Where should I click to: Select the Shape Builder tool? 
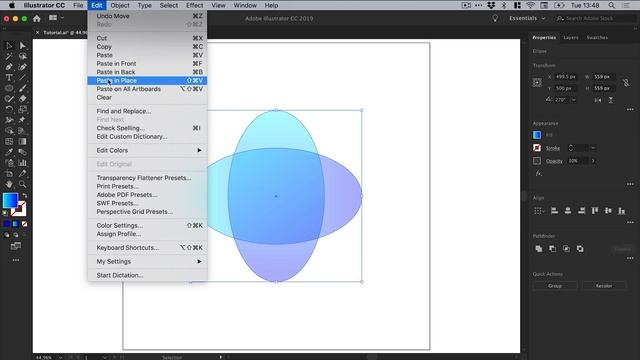point(9,131)
